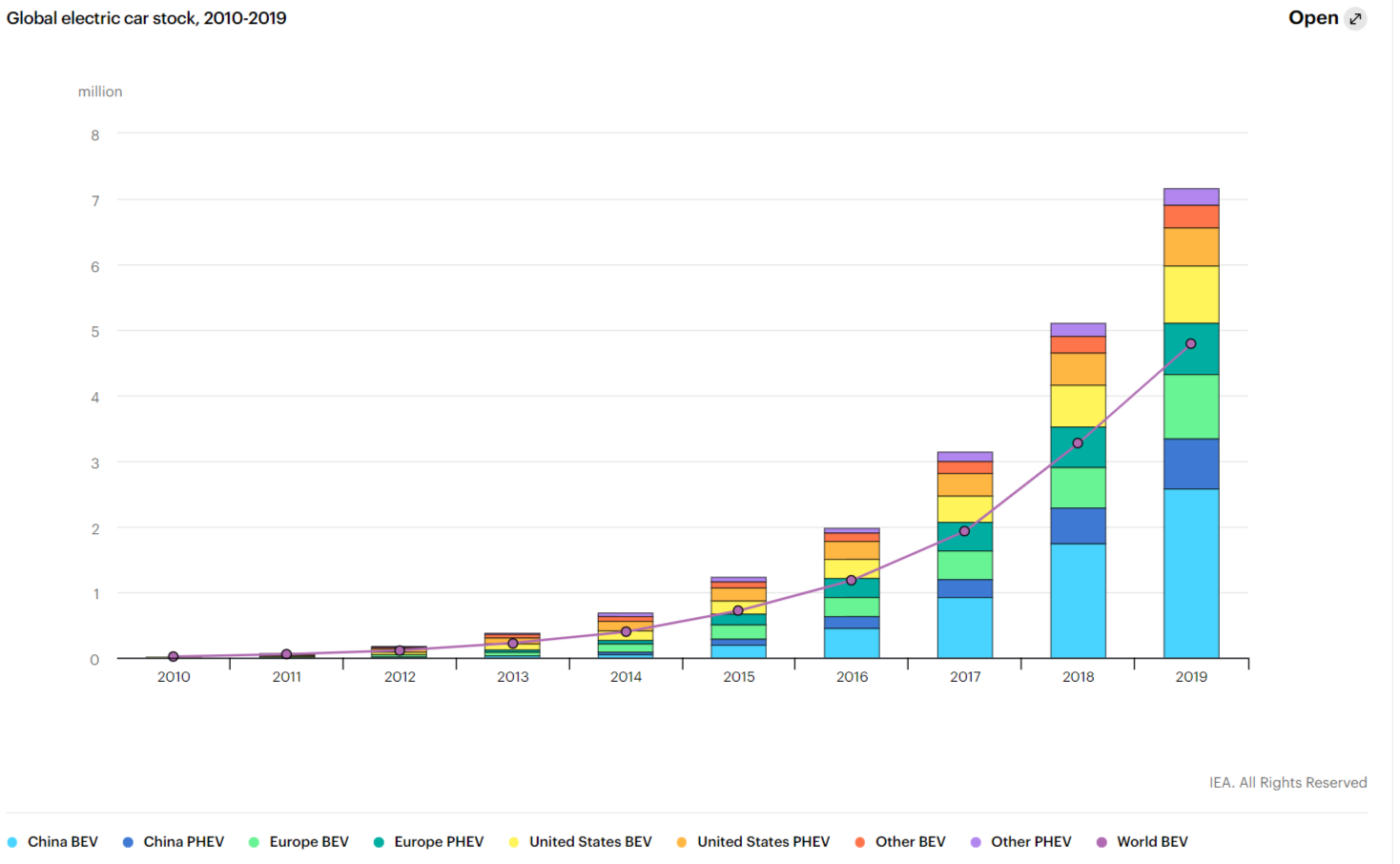Select the World BEV line point for 2016
The height and width of the screenshot is (864, 1400).
(852, 580)
